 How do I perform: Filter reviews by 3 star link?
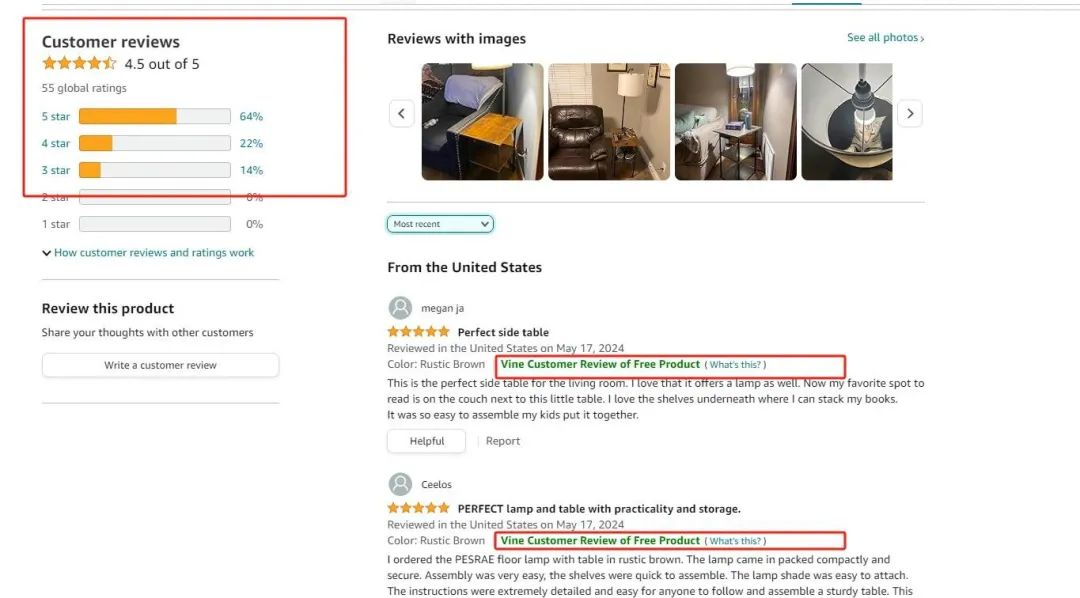coord(56,170)
